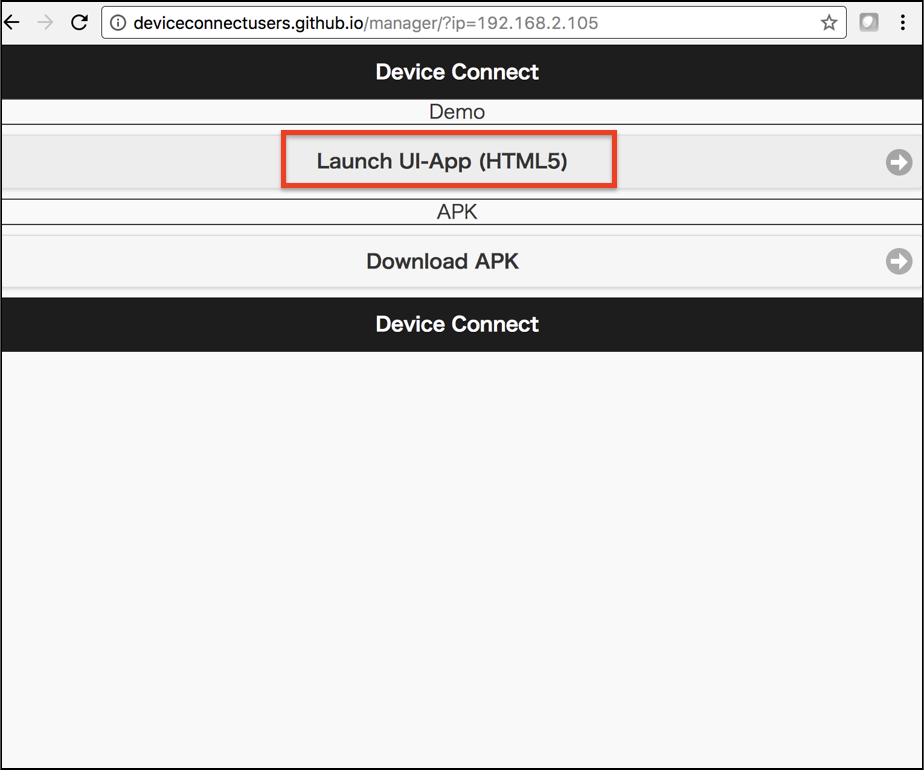Viewport: 924px width, 770px height.
Task: Select the bottom Device Connect footer title
Action: coord(457,324)
